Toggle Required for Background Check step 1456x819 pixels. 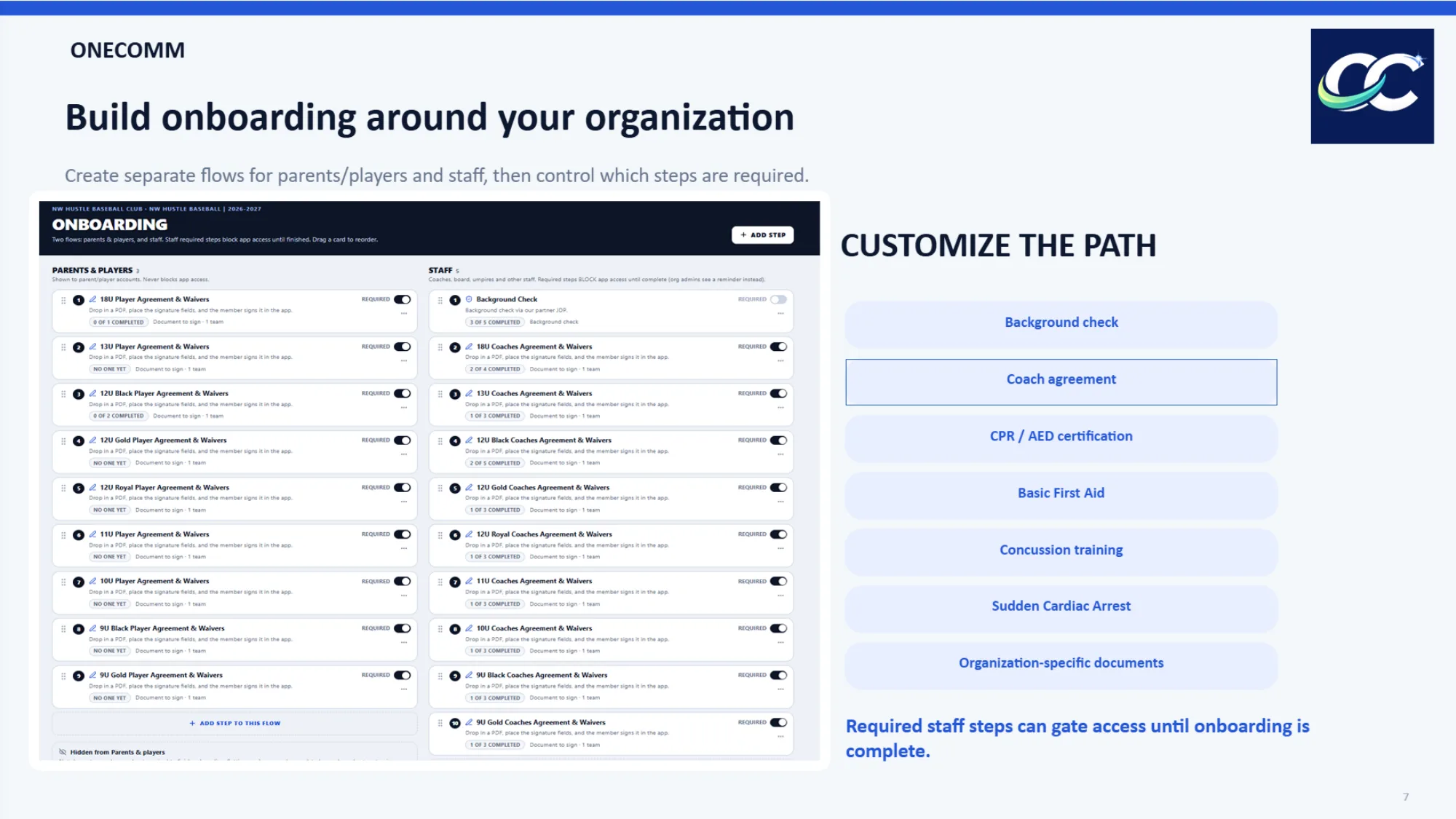778,299
